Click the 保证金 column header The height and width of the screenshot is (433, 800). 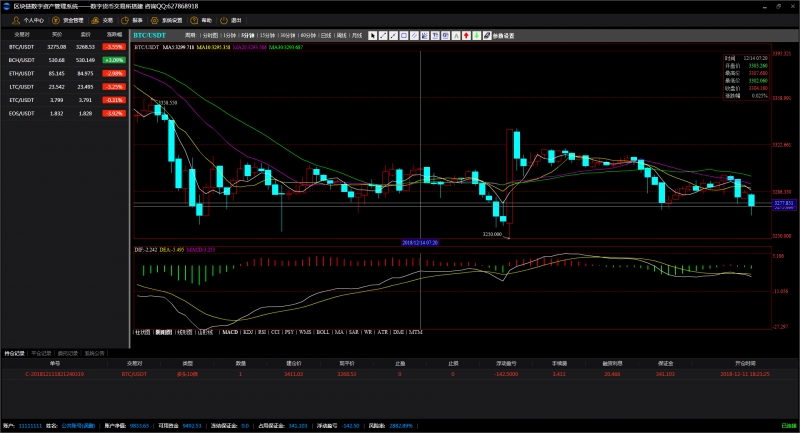(665, 364)
